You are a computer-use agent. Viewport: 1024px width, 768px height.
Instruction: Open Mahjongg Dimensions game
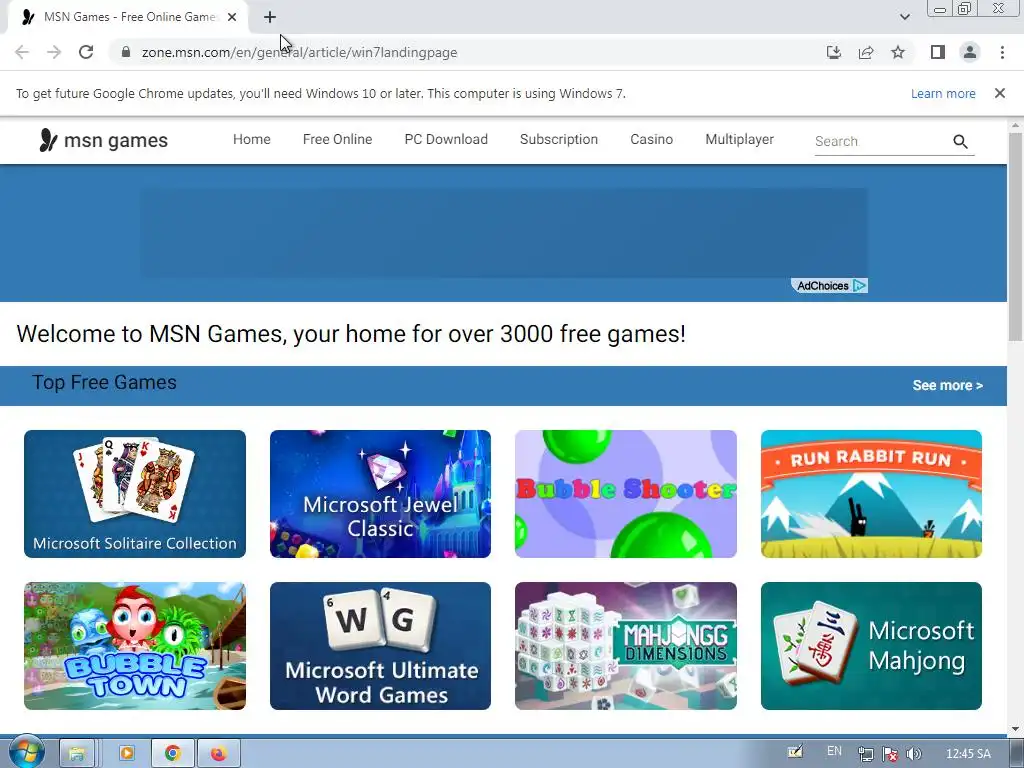point(626,646)
